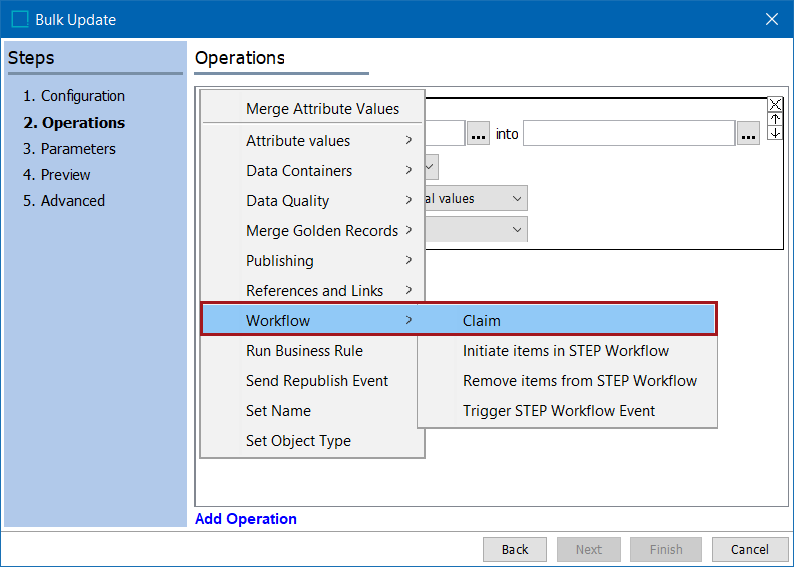This screenshot has width=794, height=567.
Task: Expand Data Quality submenu
Action: pyautogui.click(x=312, y=200)
